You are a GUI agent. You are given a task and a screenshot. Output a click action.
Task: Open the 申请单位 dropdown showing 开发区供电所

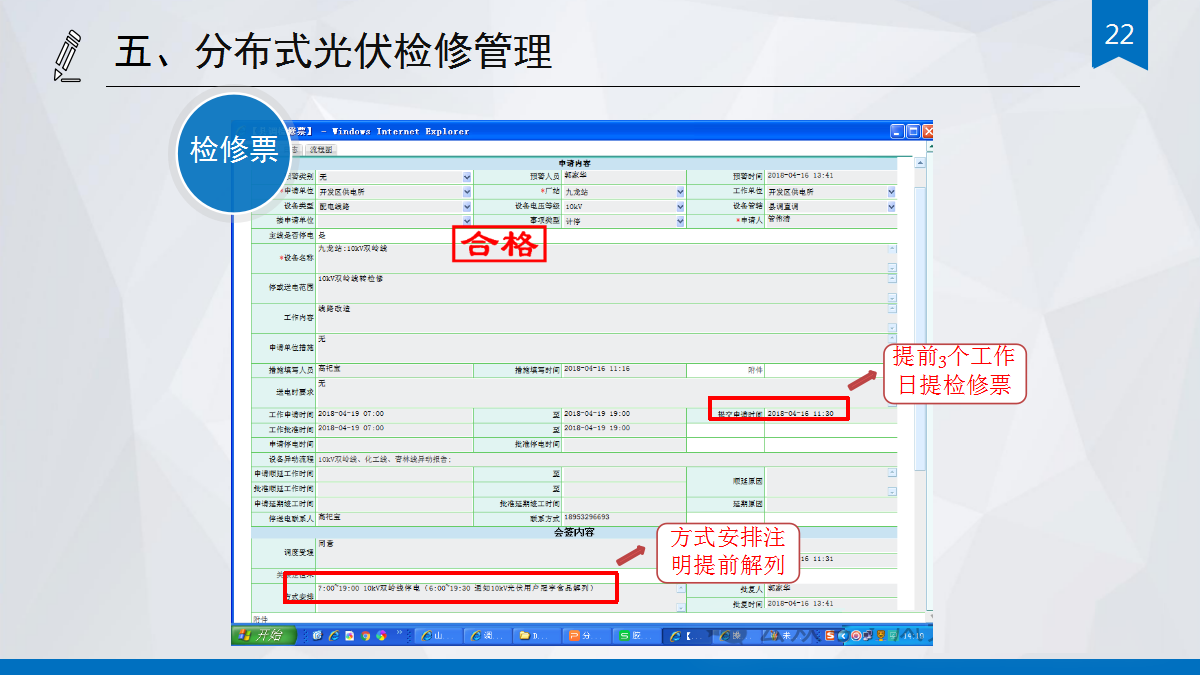coord(467,191)
